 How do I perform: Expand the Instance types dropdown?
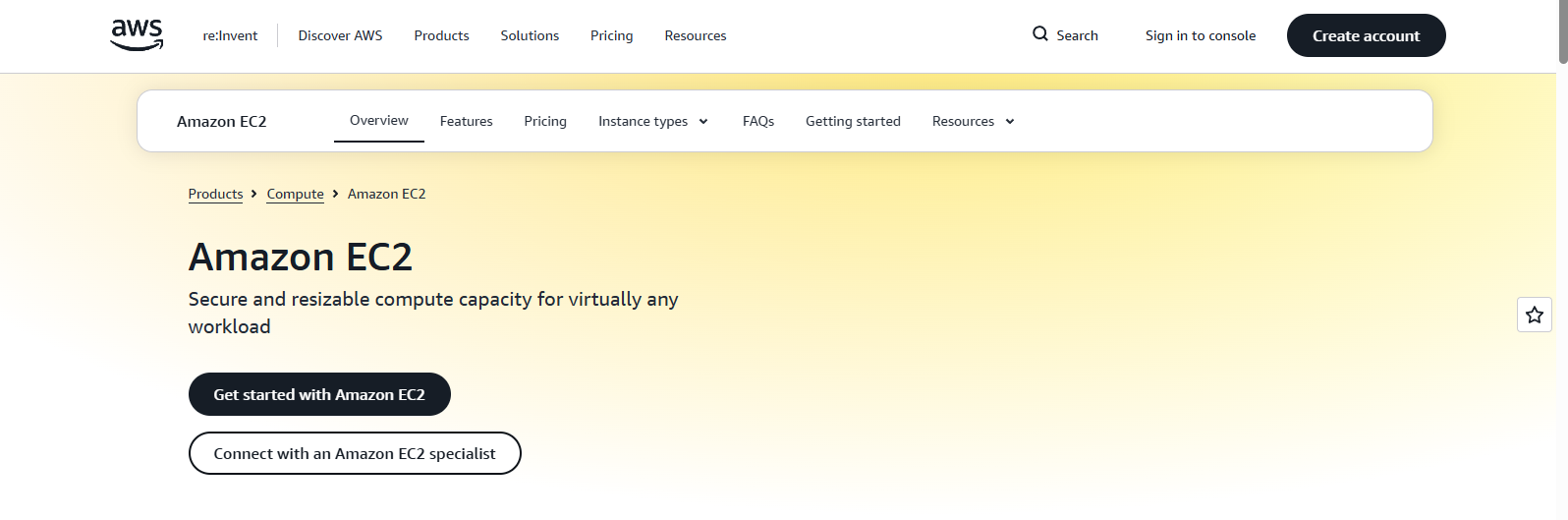coord(653,121)
